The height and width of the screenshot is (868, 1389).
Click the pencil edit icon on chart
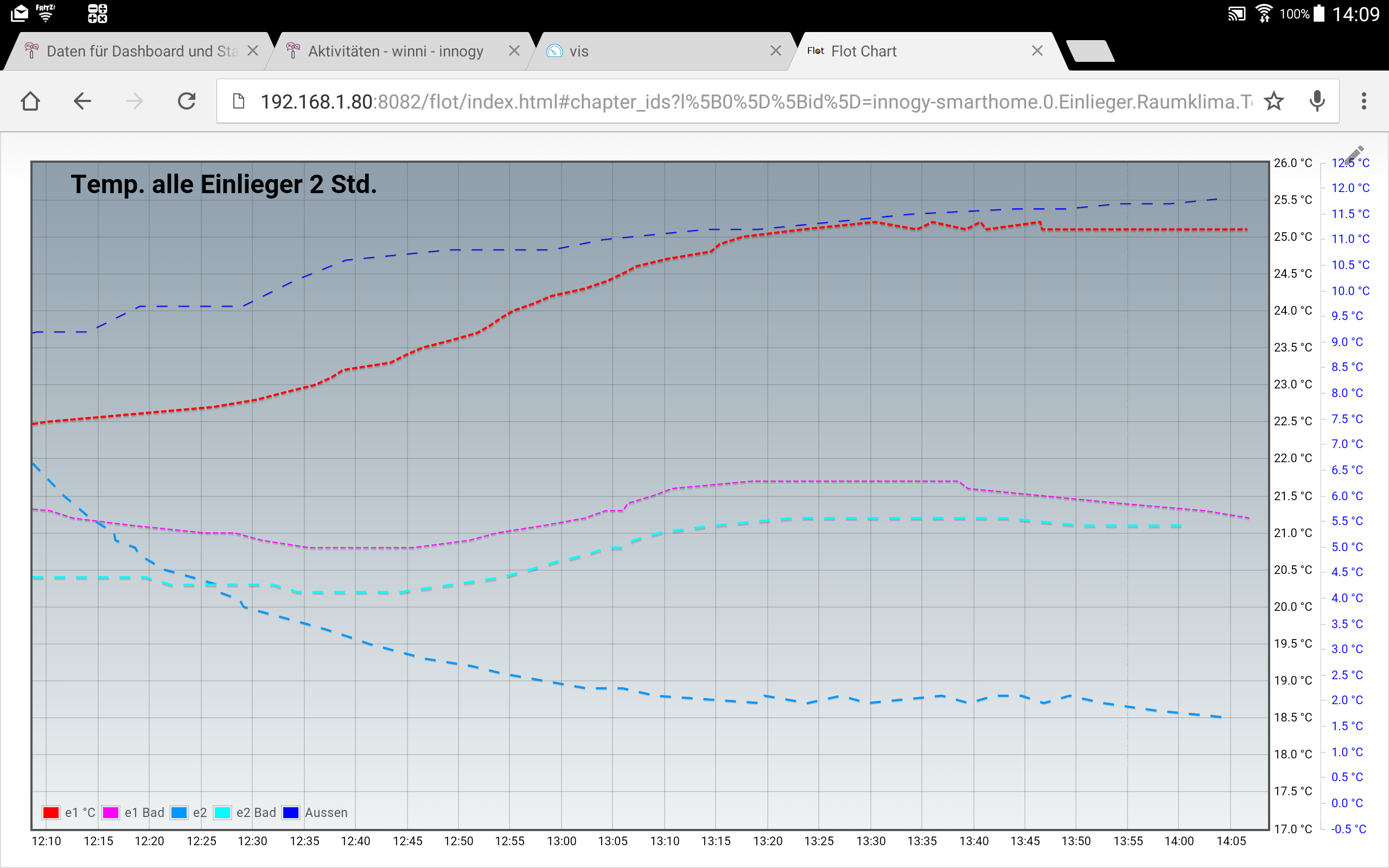tap(1355, 154)
